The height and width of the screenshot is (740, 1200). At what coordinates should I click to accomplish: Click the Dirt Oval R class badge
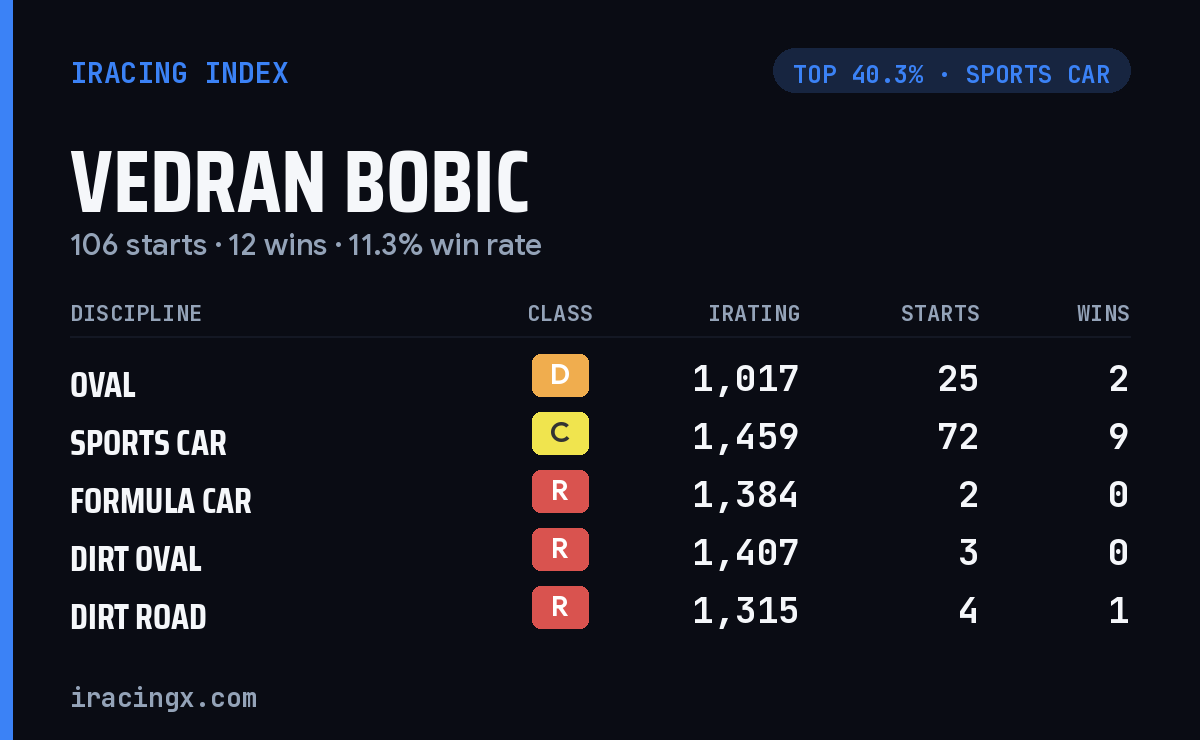tap(560, 550)
